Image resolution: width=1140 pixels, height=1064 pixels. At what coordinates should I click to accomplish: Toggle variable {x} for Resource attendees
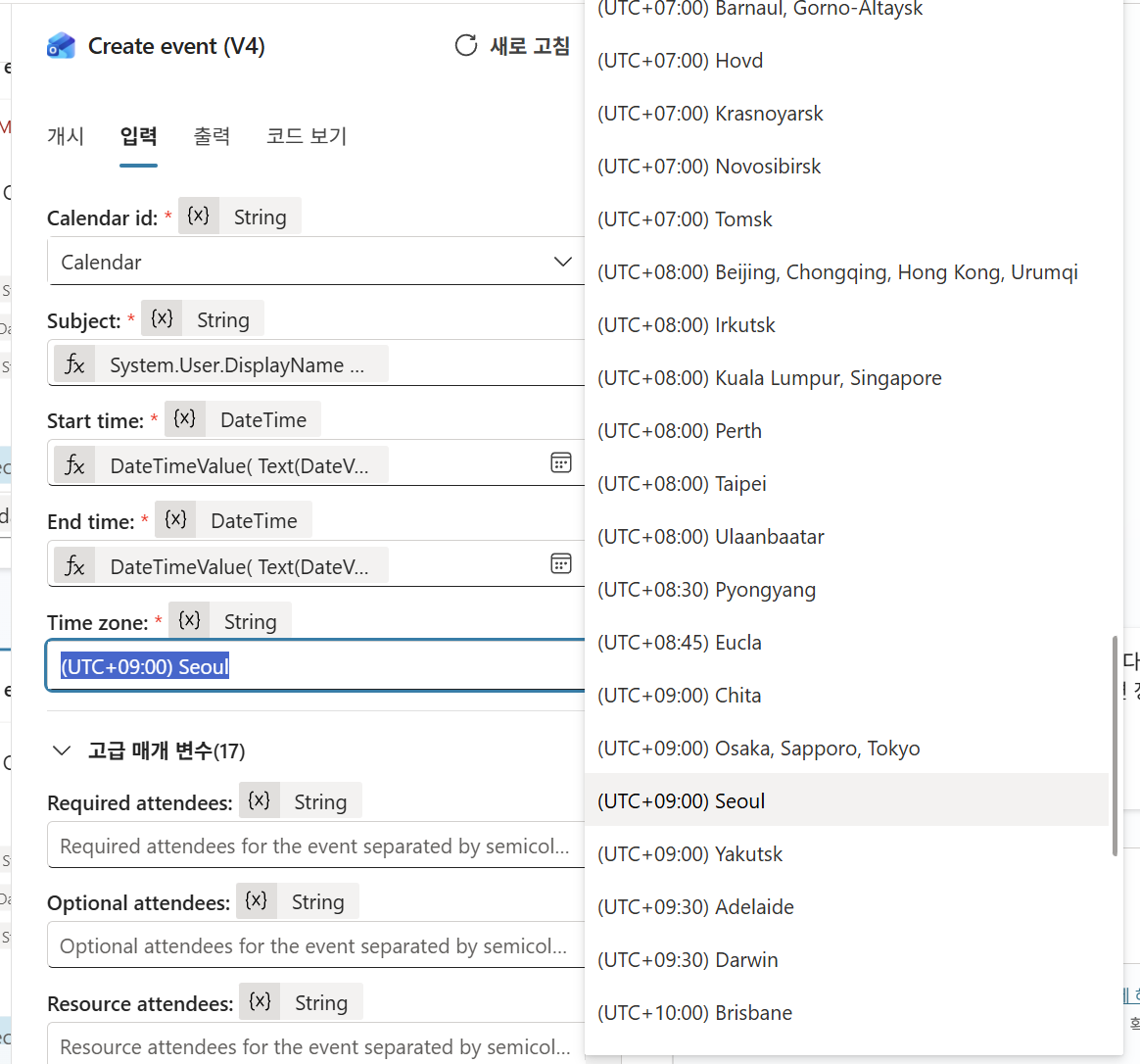(261, 1001)
